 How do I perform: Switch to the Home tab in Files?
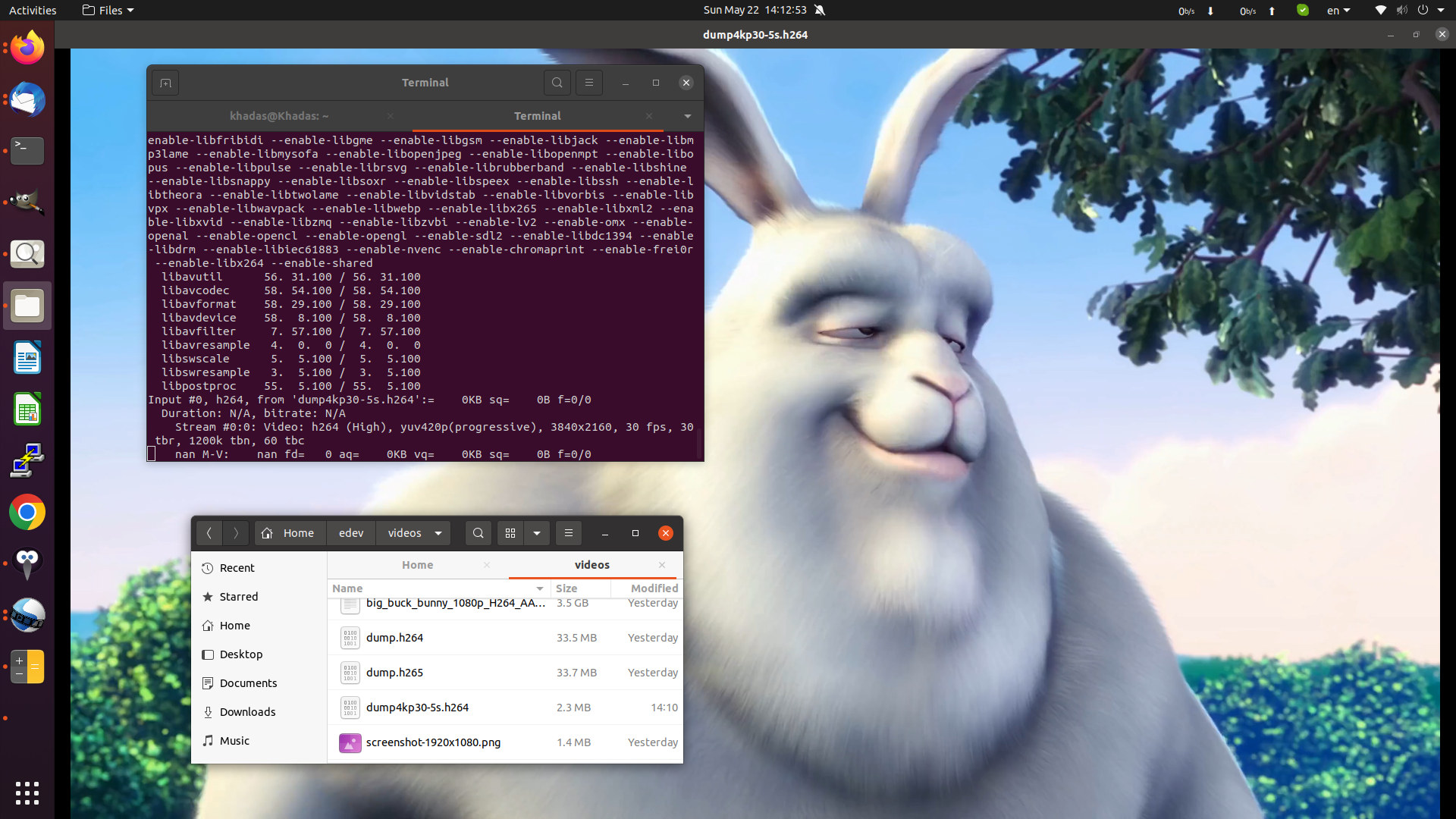tap(417, 565)
